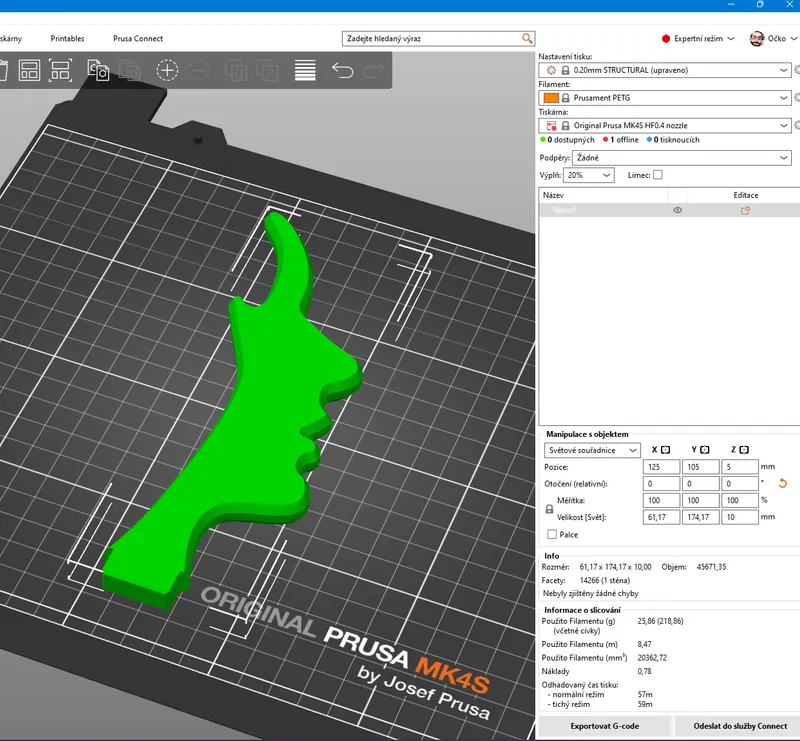The image size is (800, 741).
Task: Click the orange filament color swatch
Action: (x=551, y=98)
